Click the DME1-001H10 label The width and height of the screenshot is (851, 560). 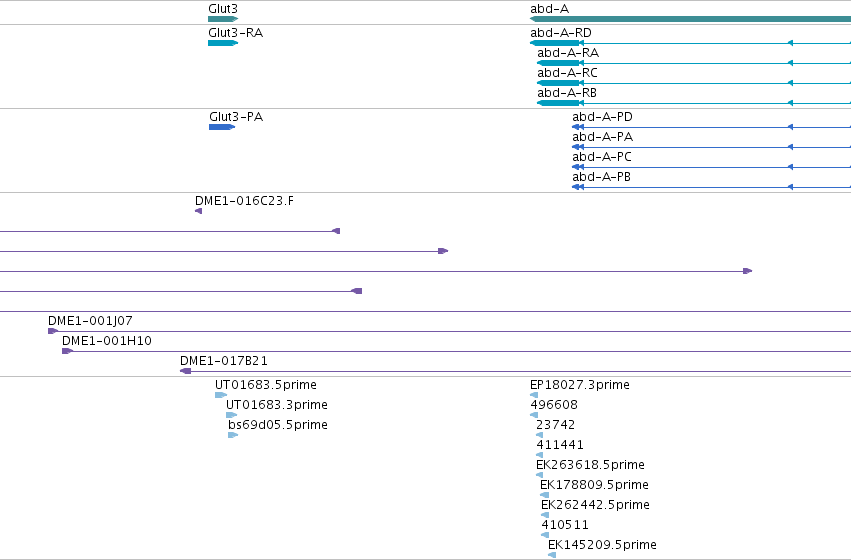coord(107,341)
